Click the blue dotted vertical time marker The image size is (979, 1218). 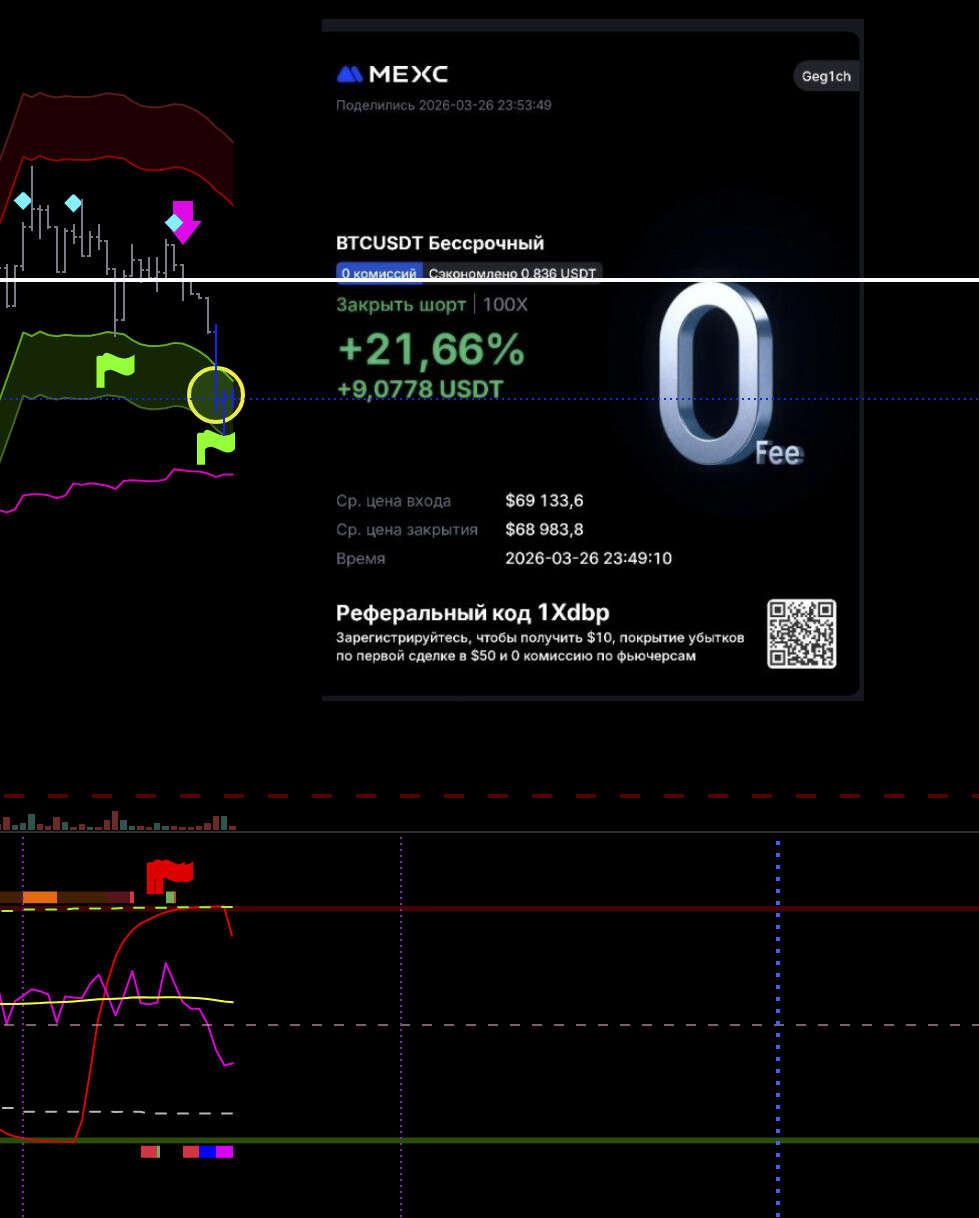777,1000
